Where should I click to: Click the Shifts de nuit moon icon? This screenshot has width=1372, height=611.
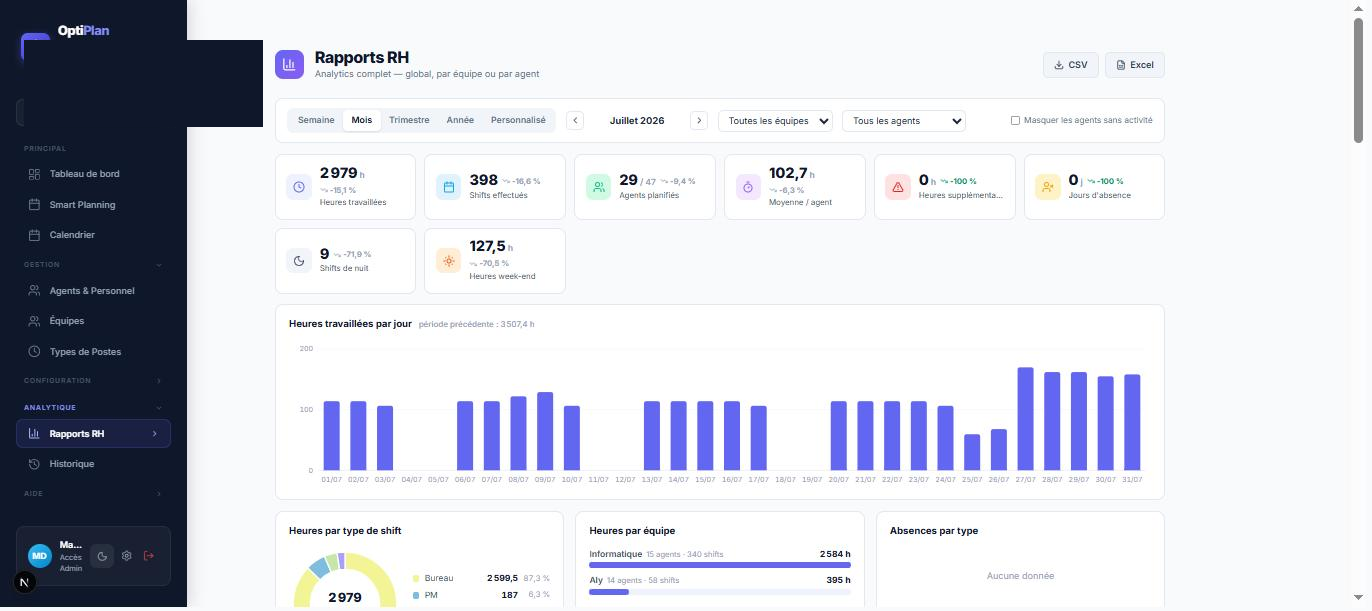299,261
